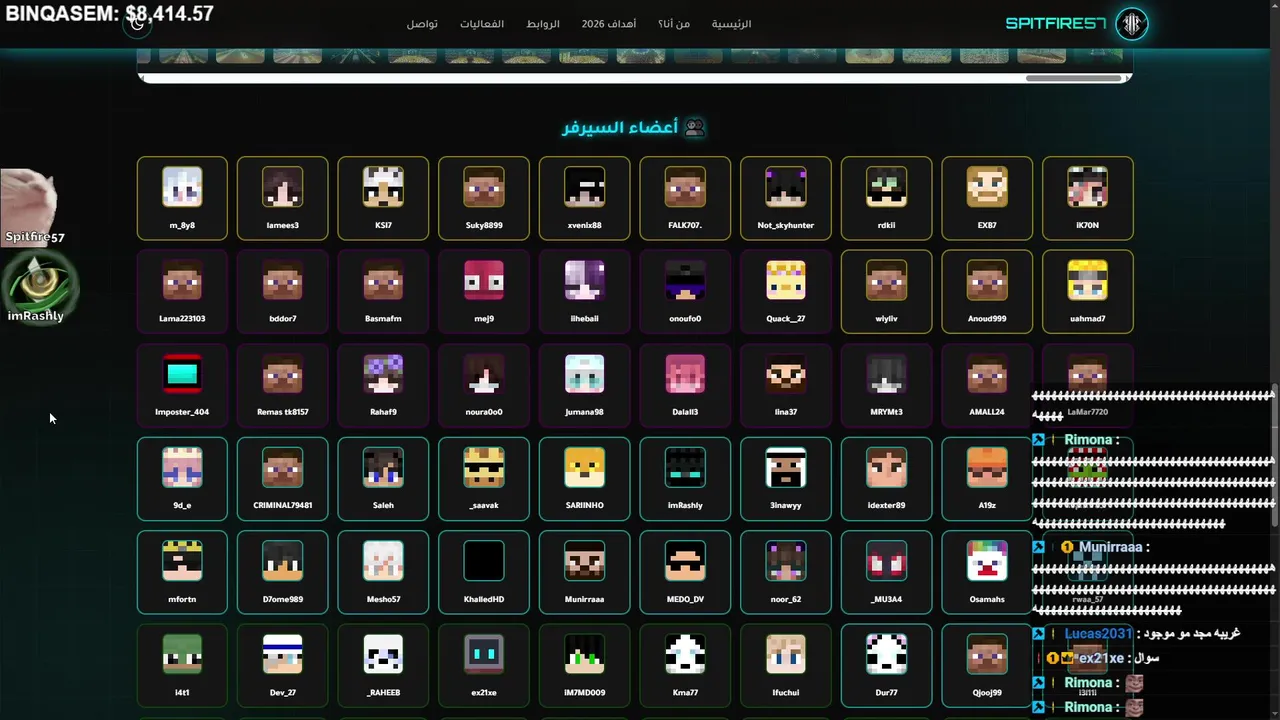The image size is (1280, 720).
Task: Click Jumana98 member avatar
Action: click(584, 374)
